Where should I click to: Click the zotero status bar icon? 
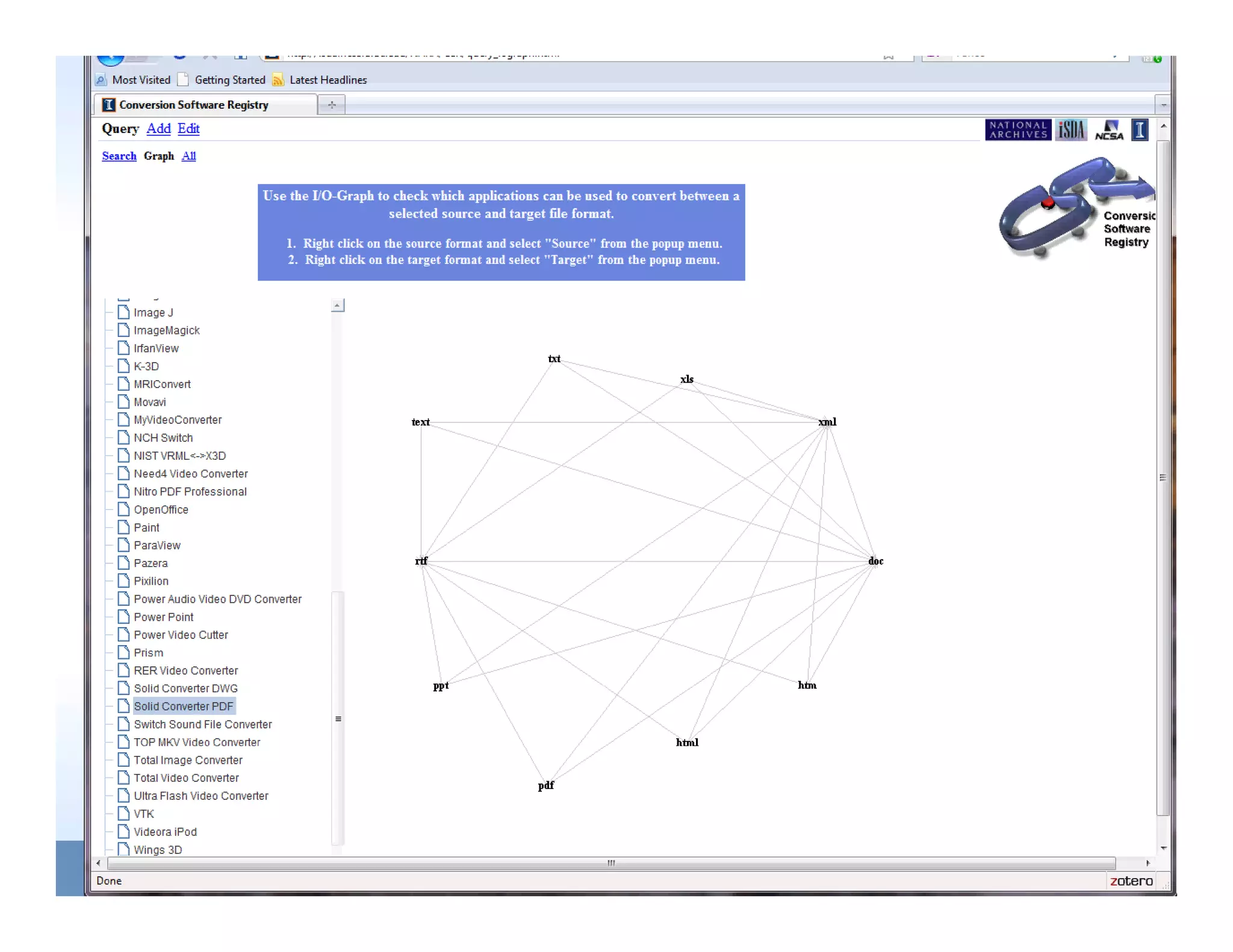1131,881
